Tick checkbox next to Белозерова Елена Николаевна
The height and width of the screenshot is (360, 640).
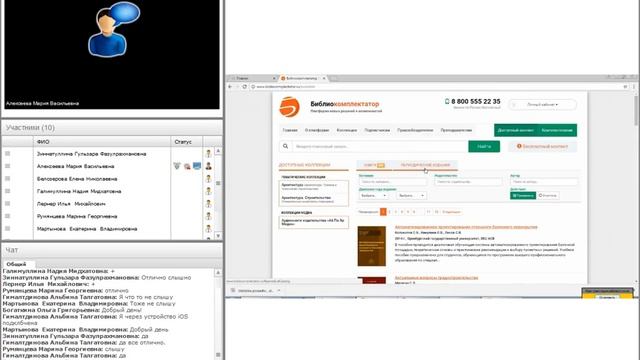[7, 178]
